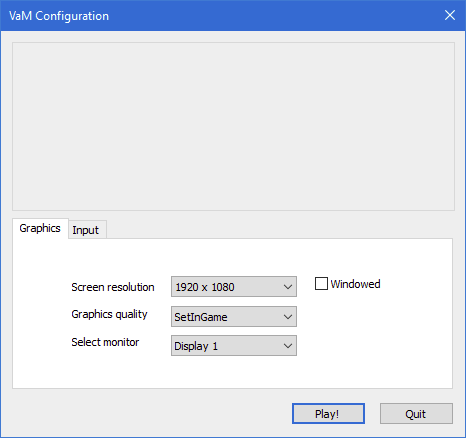Click the chevron arrow of the Screen resolution dropdown

[x=288, y=287]
